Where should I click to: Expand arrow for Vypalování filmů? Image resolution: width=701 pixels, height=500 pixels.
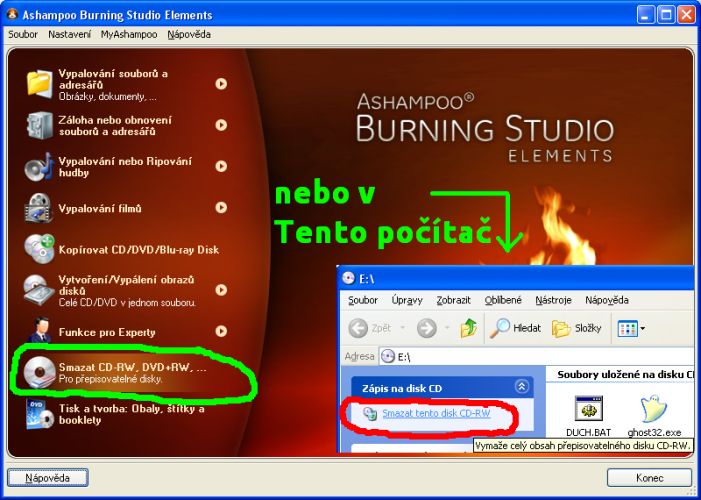221,208
